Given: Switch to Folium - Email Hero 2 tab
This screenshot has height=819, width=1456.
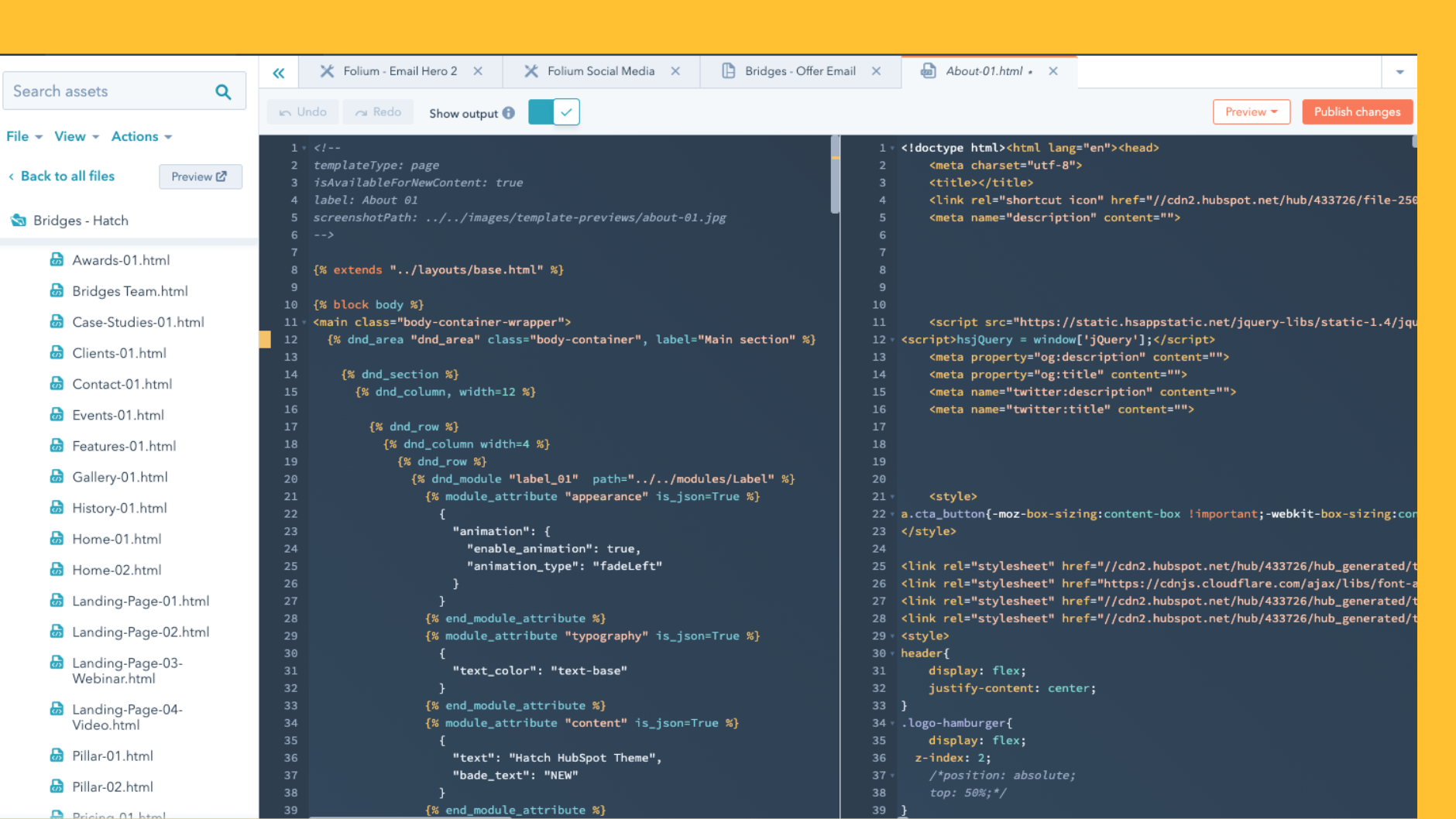Looking at the screenshot, I should (x=400, y=71).
